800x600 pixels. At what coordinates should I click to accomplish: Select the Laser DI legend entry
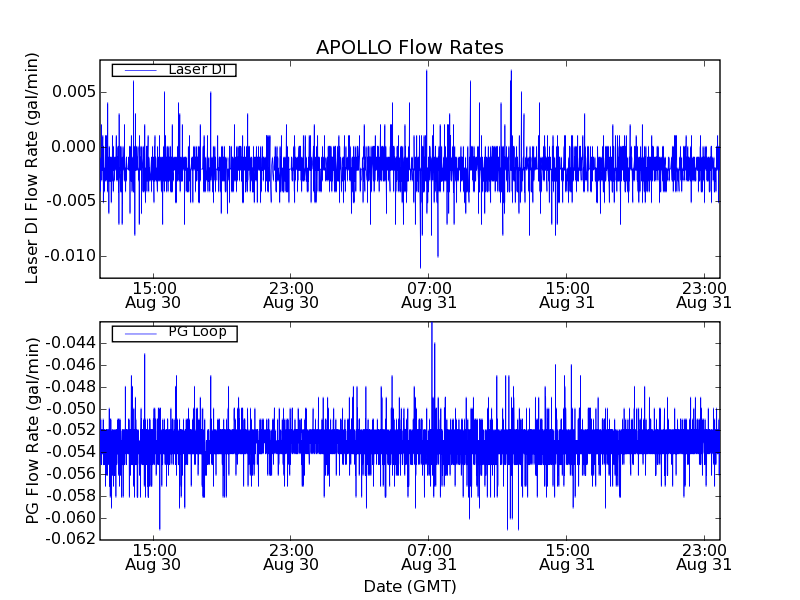tap(196, 70)
